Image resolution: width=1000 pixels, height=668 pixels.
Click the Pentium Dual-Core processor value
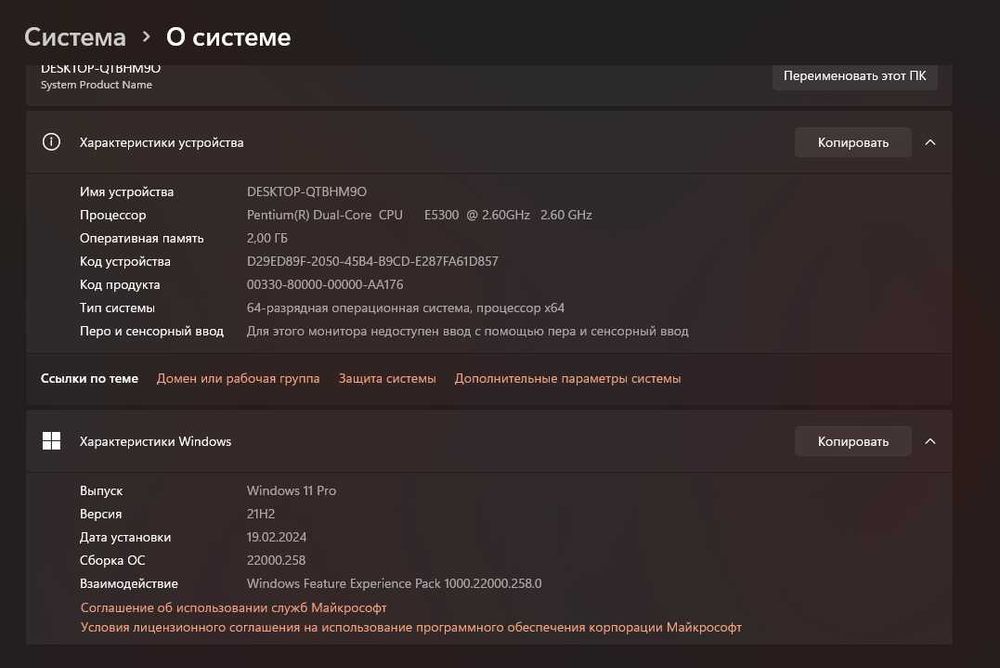coord(419,215)
